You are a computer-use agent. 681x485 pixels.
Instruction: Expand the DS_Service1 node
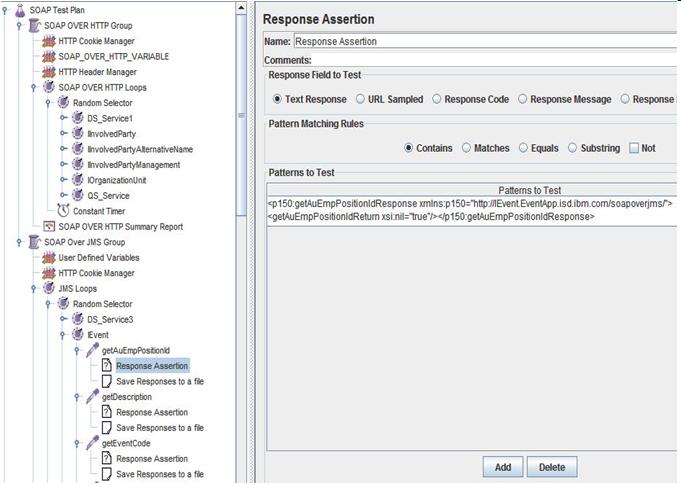tap(63, 118)
